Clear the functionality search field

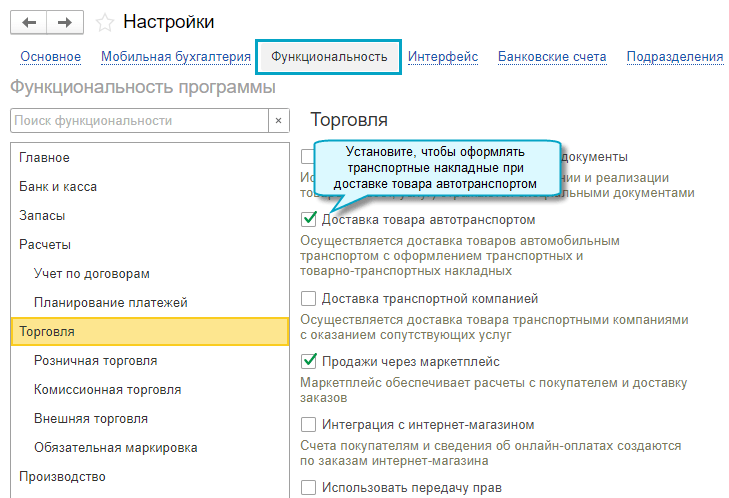click(279, 121)
